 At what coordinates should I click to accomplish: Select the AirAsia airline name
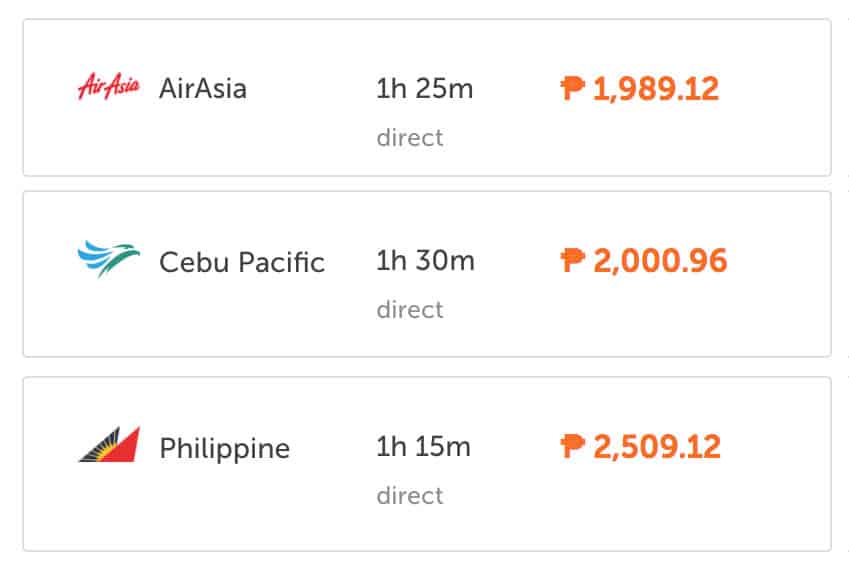202,89
